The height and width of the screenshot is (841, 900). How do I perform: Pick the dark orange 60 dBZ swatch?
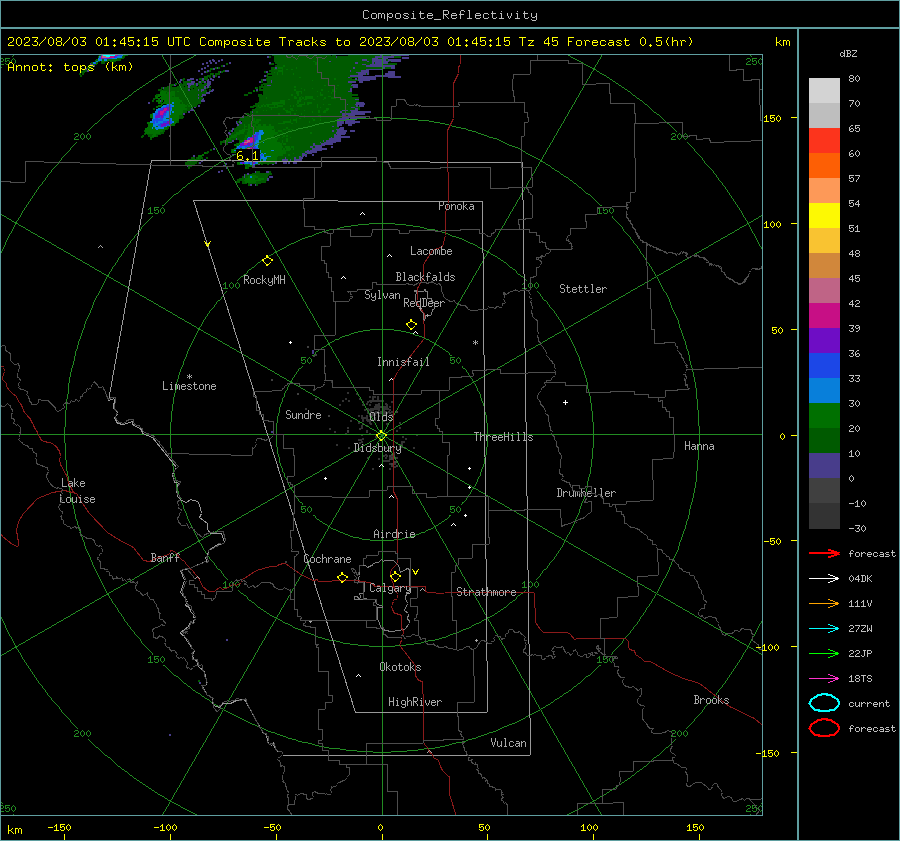(824, 165)
